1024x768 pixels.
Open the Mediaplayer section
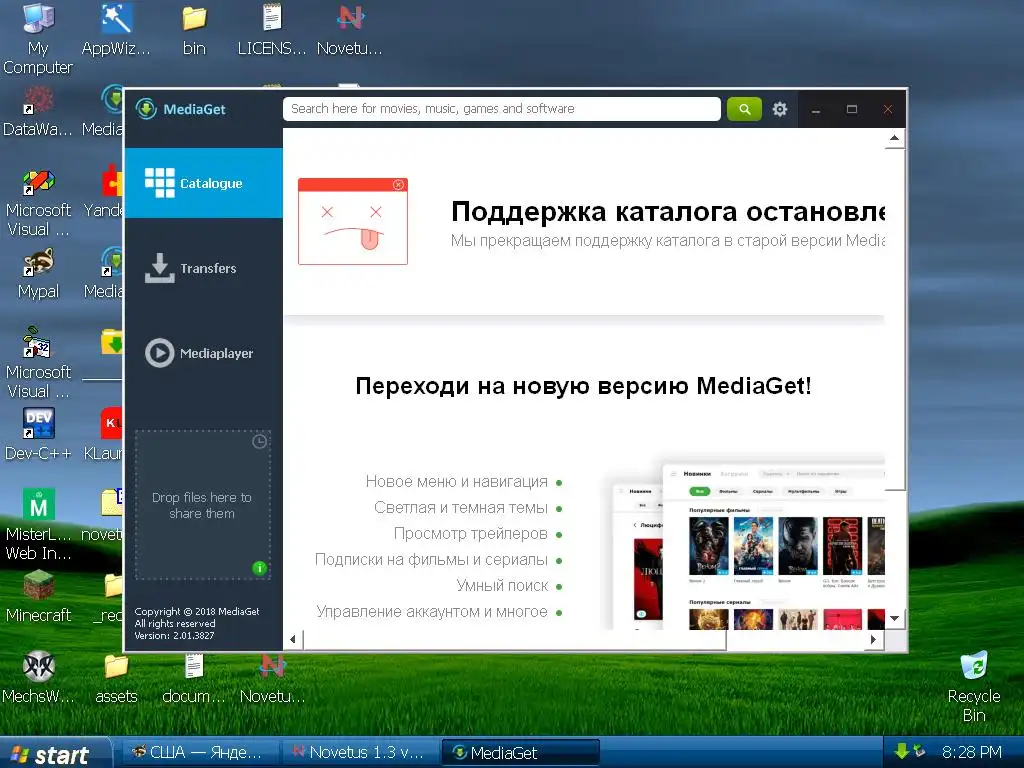[x=203, y=353]
